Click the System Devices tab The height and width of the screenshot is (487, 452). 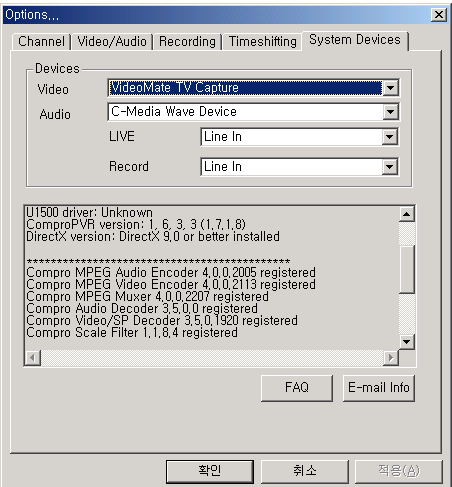[355, 40]
